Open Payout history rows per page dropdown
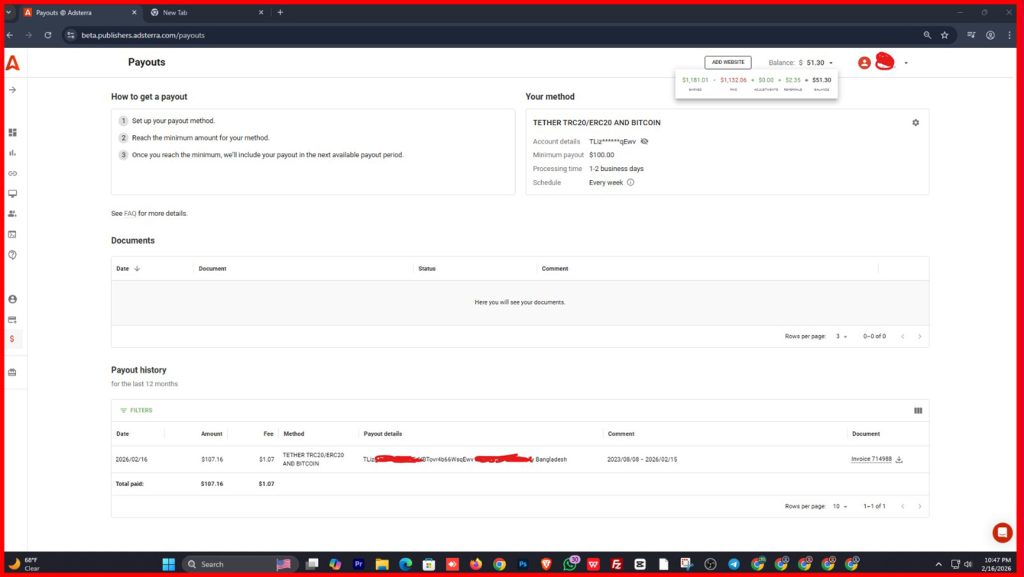 pyautogui.click(x=841, y=506)
